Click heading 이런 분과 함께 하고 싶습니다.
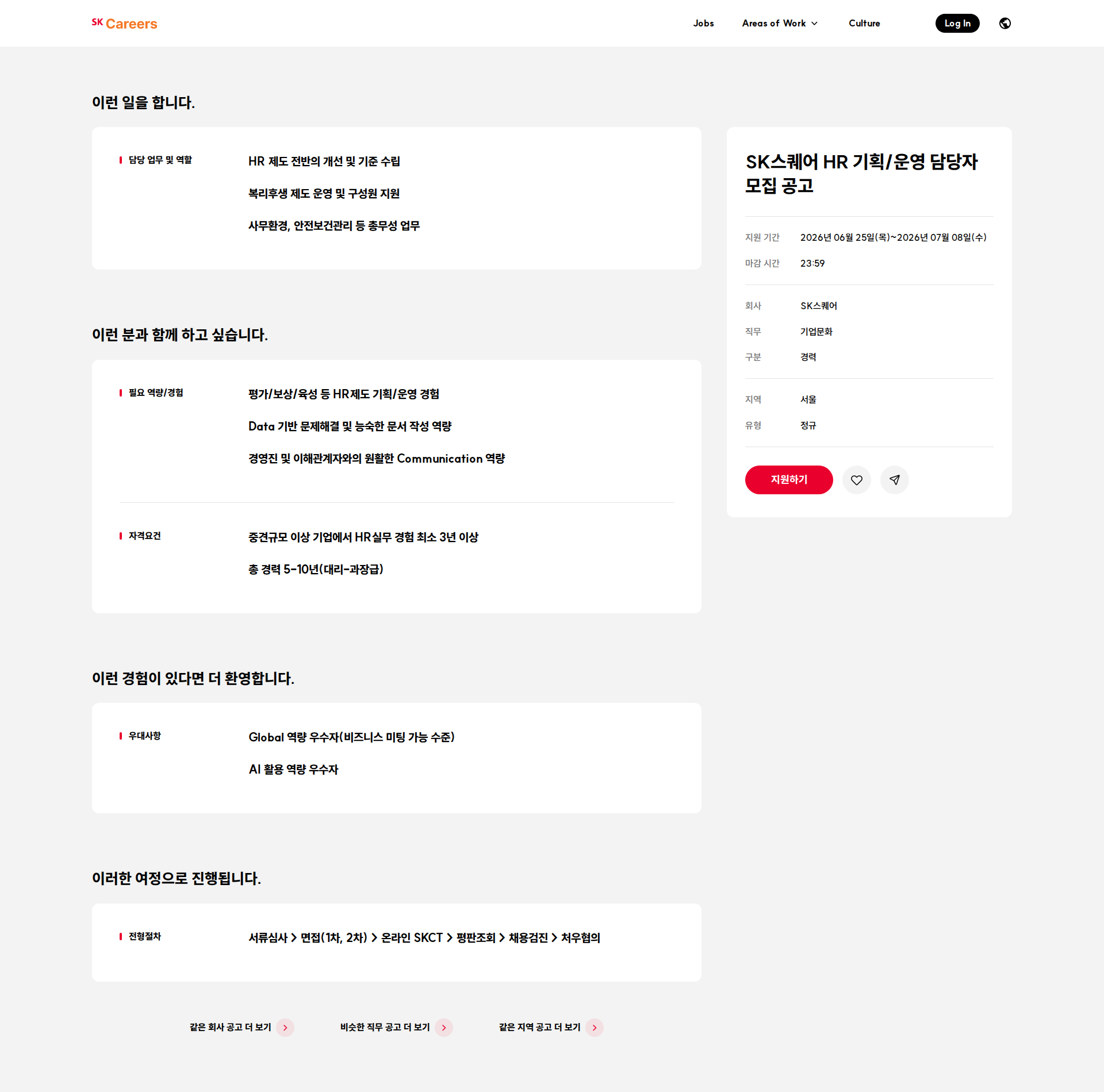Image resolution: width=1104 pixels, height=1092 pixels. [180, 335]
